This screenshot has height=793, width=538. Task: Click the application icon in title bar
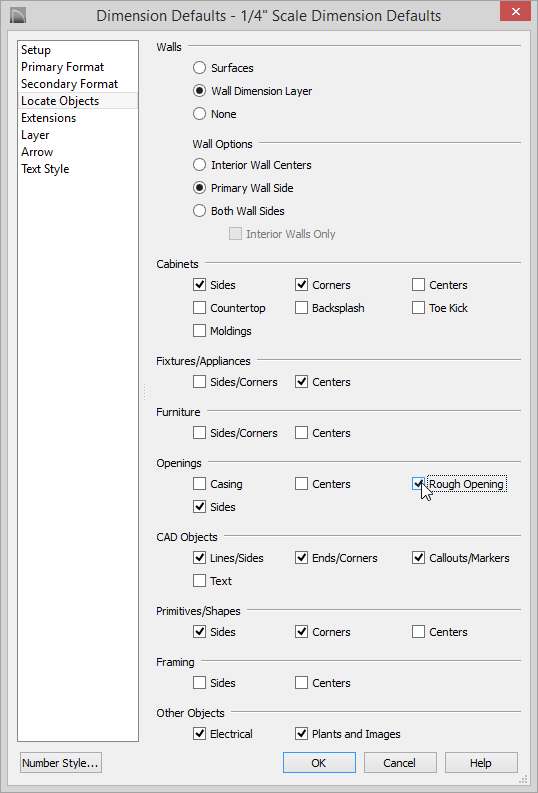coord(17,15)
